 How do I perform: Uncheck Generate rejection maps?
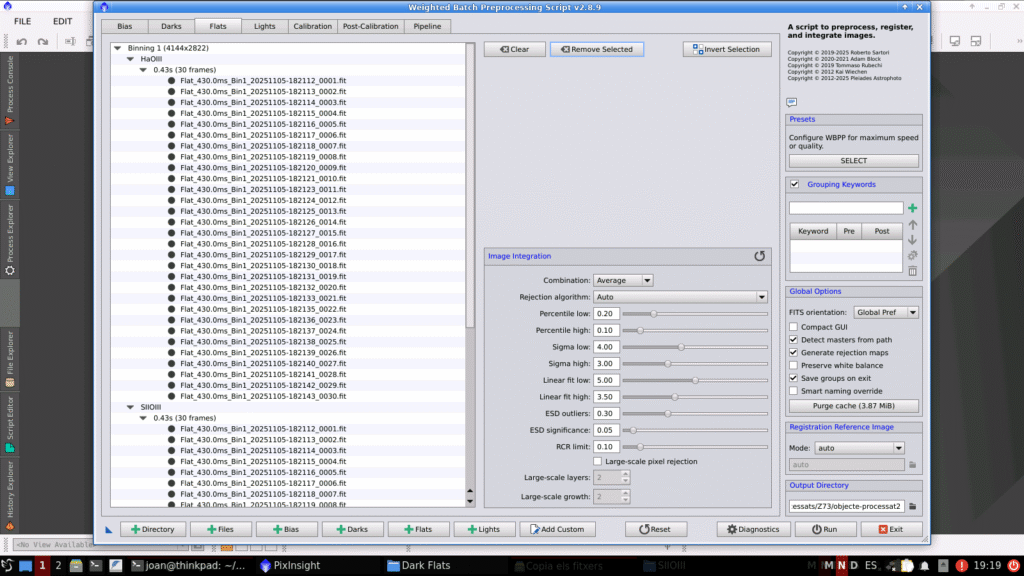pos(794,353)
